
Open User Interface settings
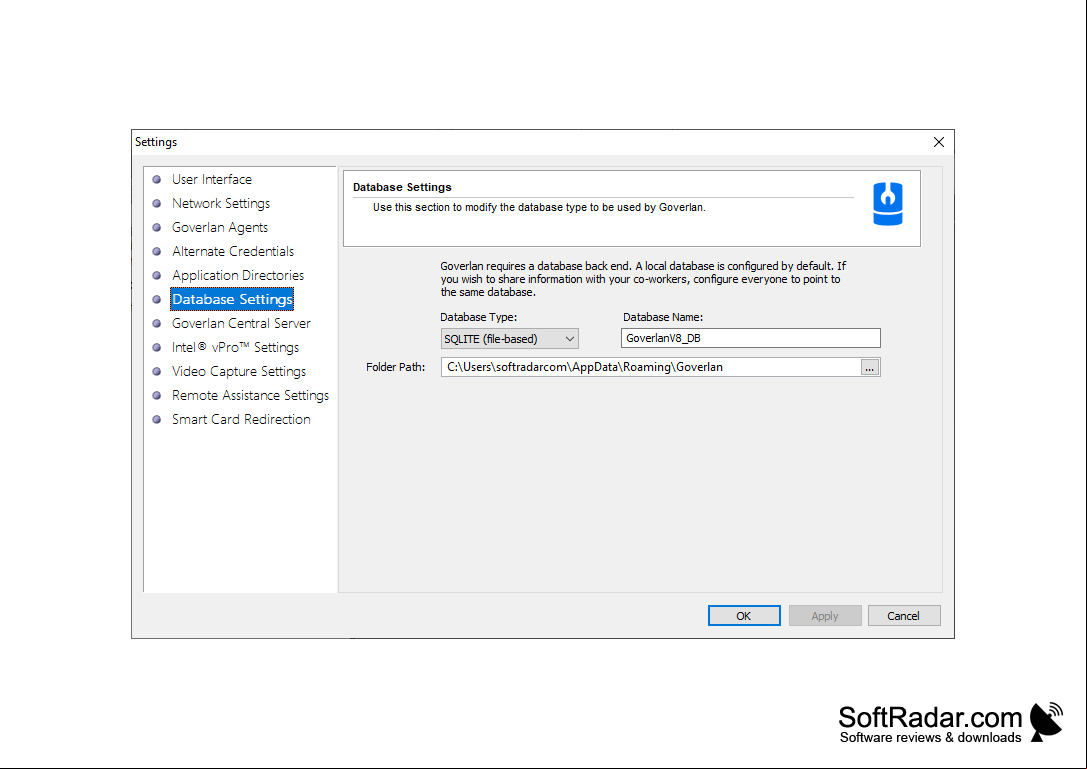(211, 180)
